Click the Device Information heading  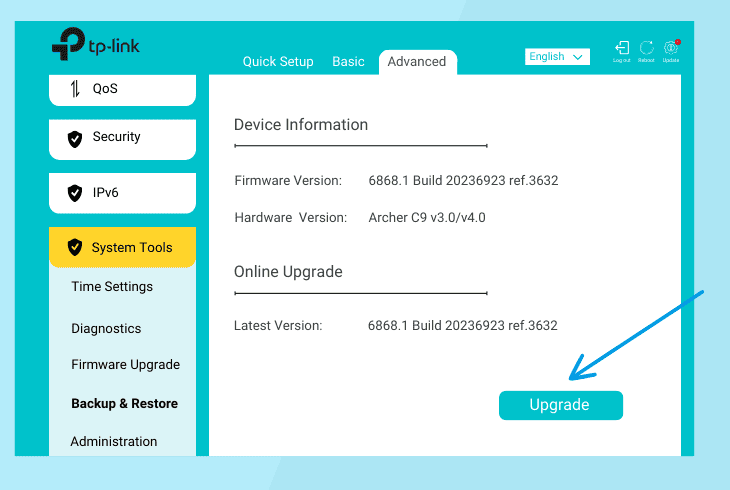coord(301,125)
